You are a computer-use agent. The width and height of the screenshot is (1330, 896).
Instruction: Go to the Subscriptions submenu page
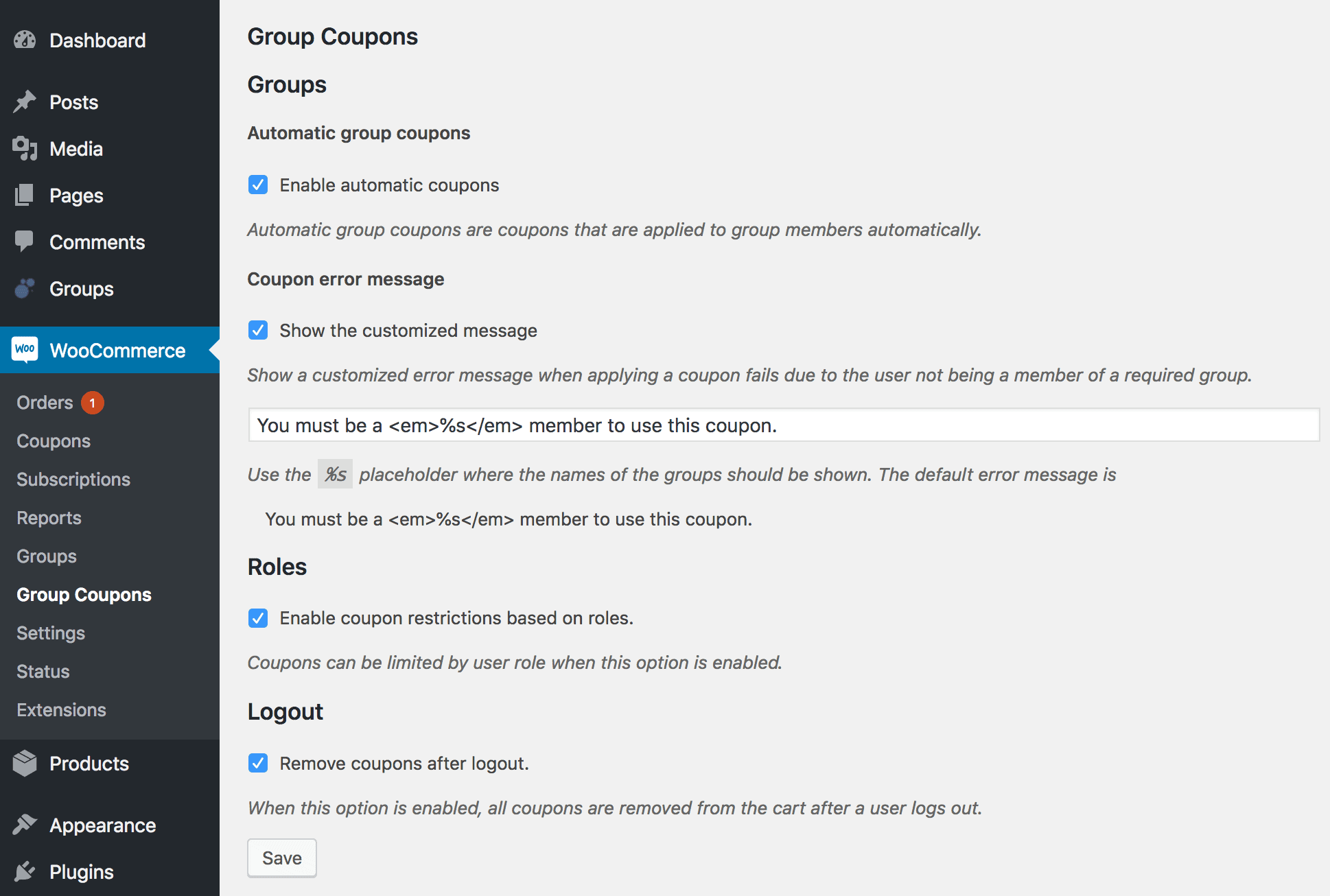(x=73, y=480)
